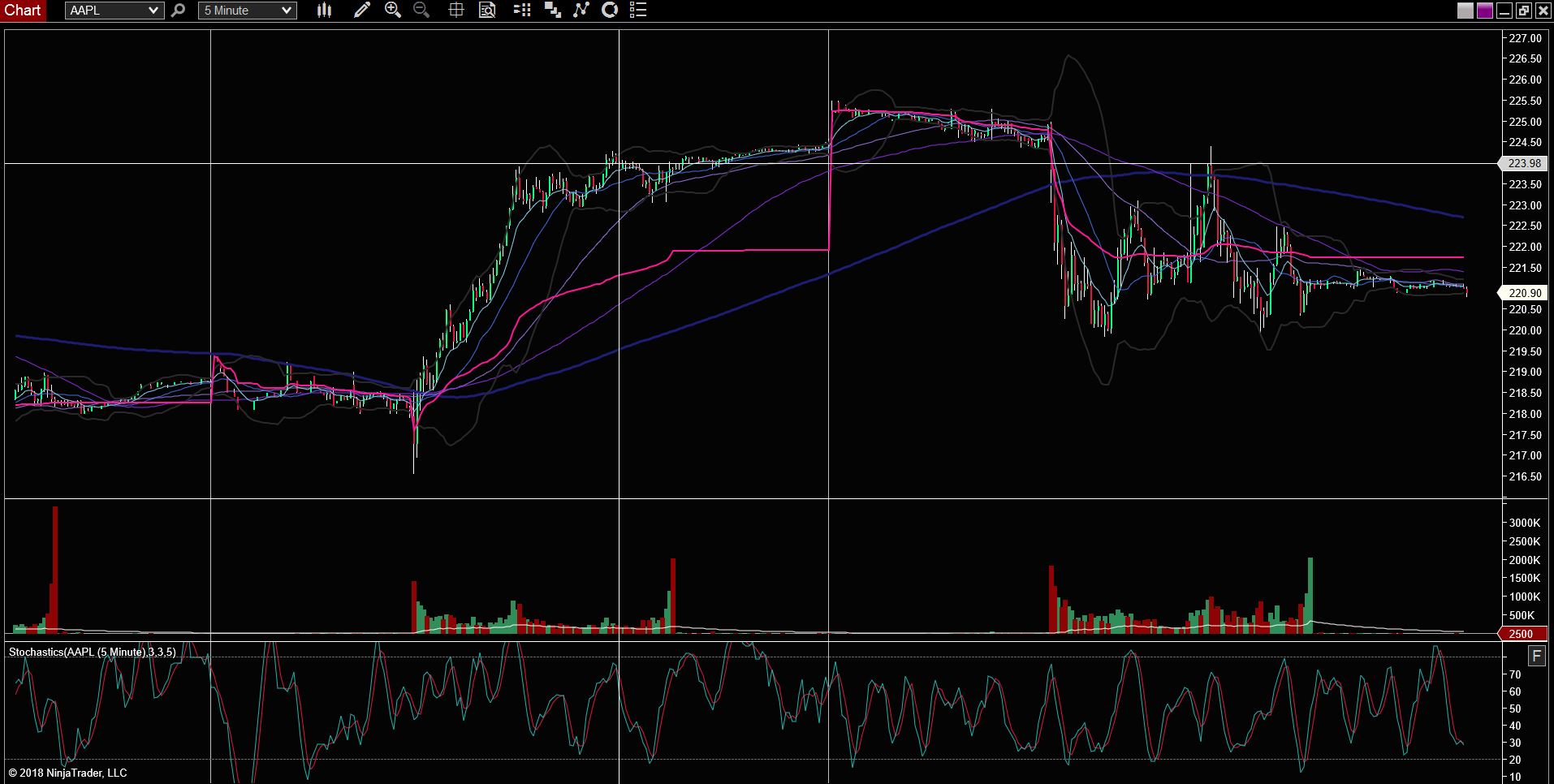Open the Data Series settings icon

pos(523,11)
